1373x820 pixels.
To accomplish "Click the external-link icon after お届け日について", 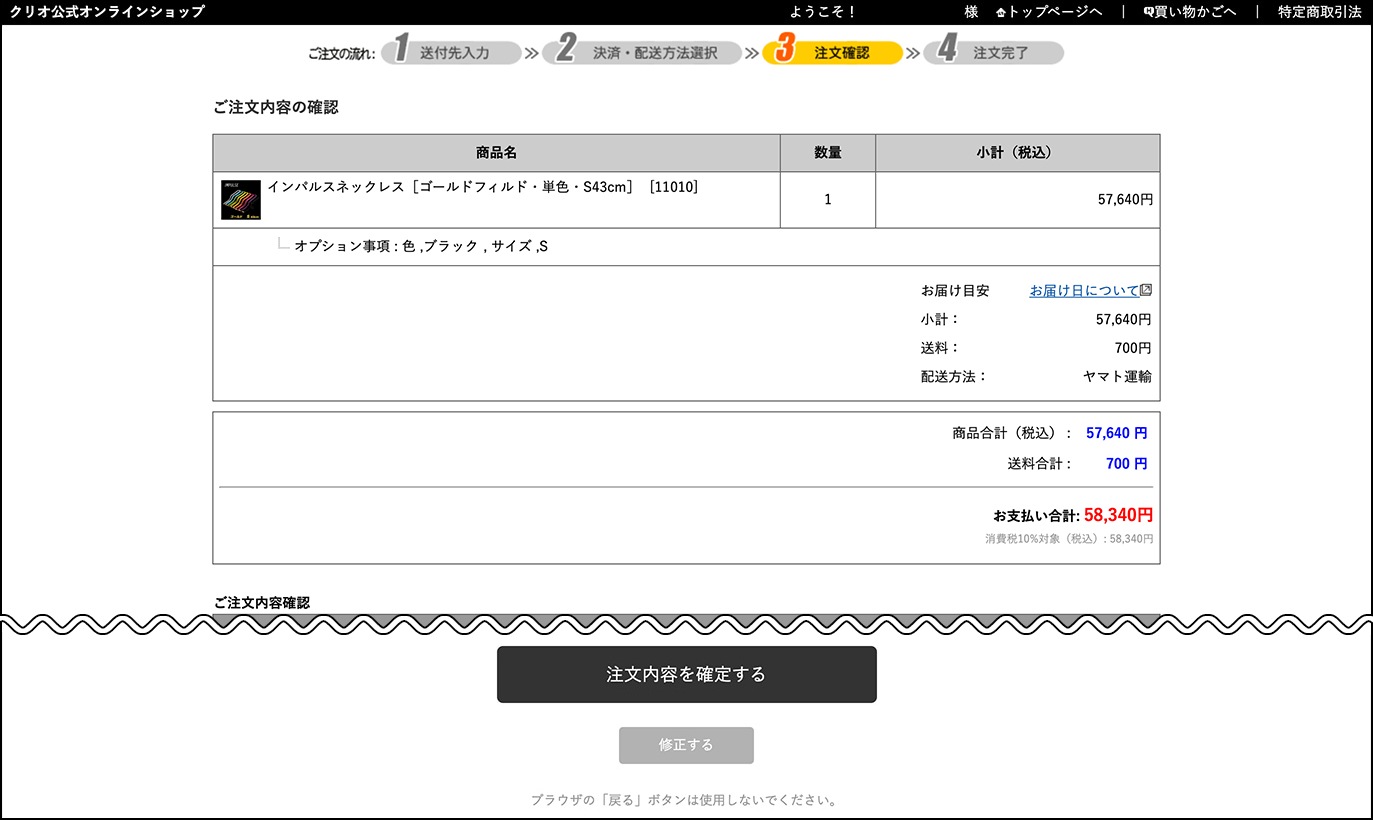I will (1146, 290).
